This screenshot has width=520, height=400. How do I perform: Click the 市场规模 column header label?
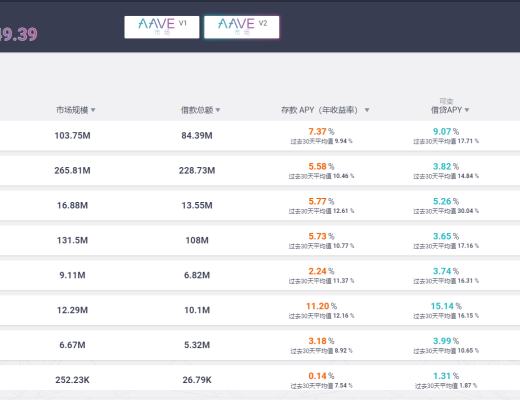point(72,110)
